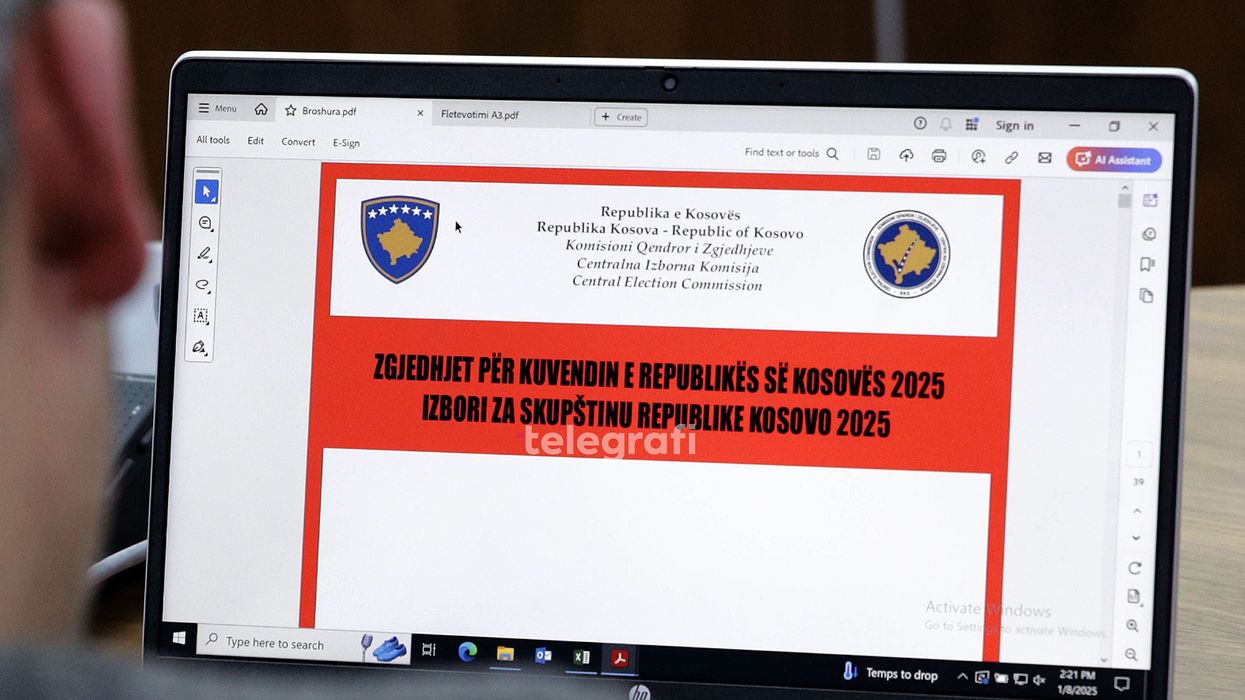Screen dimensions: 1245x700
Task: Choose the Signature tool in left toolbar
Action: (x=200, y=348)
